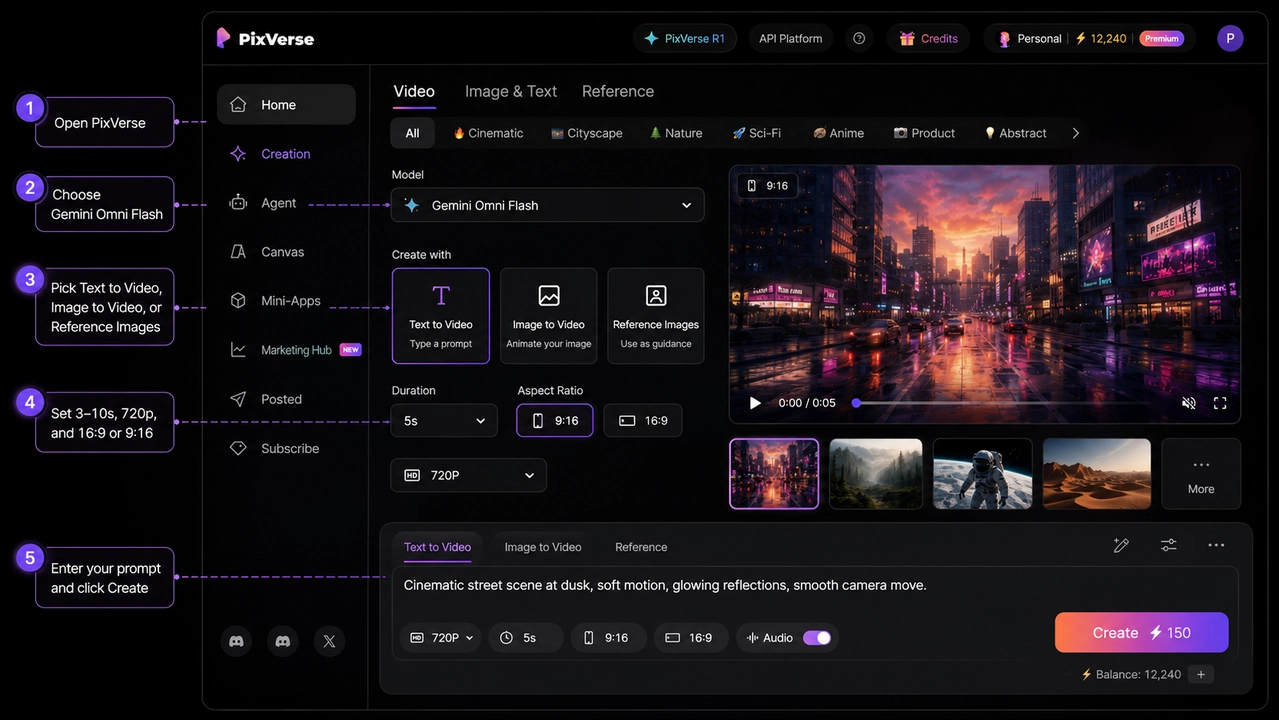This screenshot has height=720, width=1279.
Task: Select the All category chip
Action: tap(412, 133)
